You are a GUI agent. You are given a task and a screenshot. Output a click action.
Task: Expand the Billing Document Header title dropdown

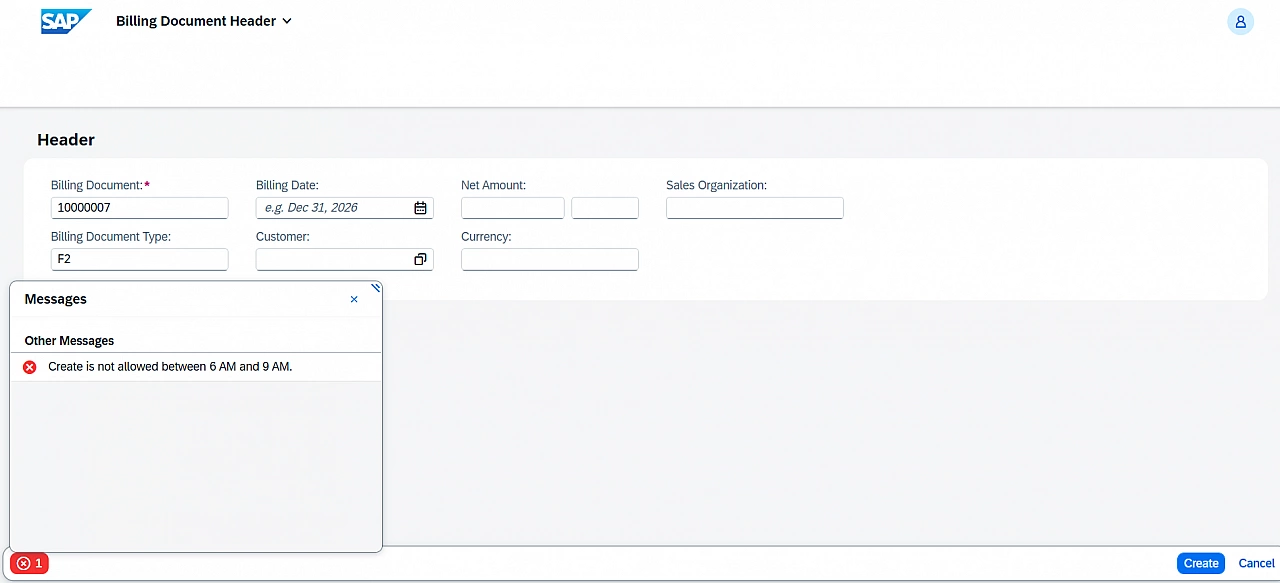click(x=287, y=20)
